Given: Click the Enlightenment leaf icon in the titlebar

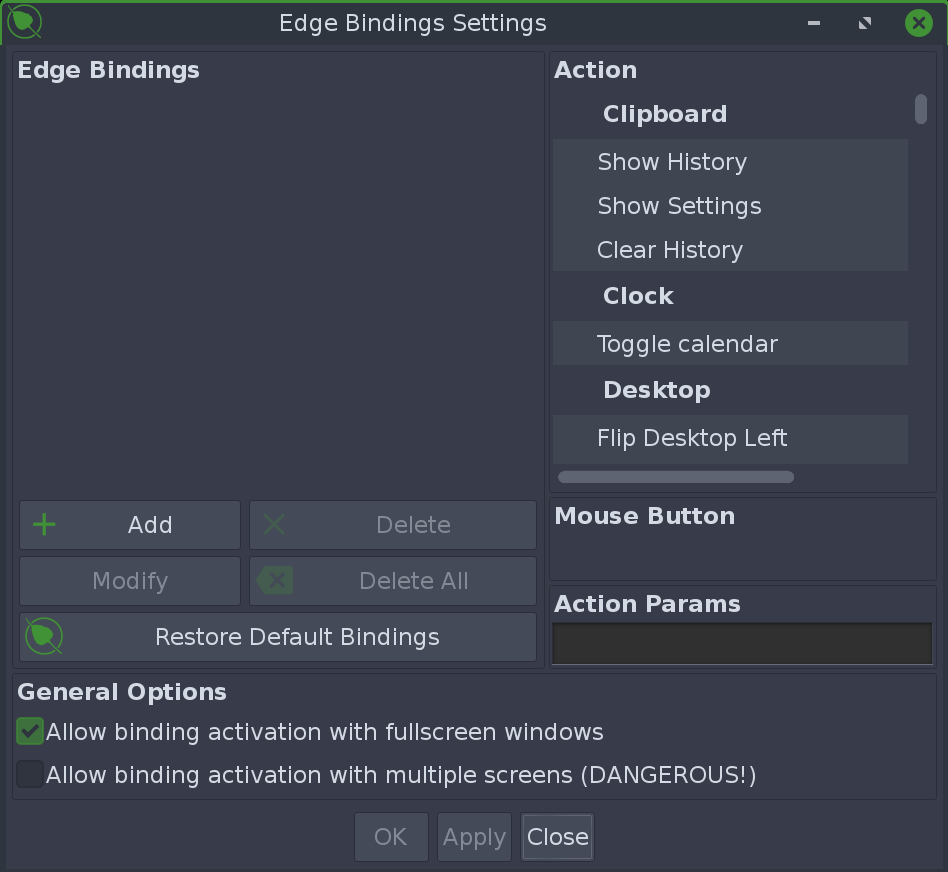Looking at the screenshot, I should tap(21, 21).
